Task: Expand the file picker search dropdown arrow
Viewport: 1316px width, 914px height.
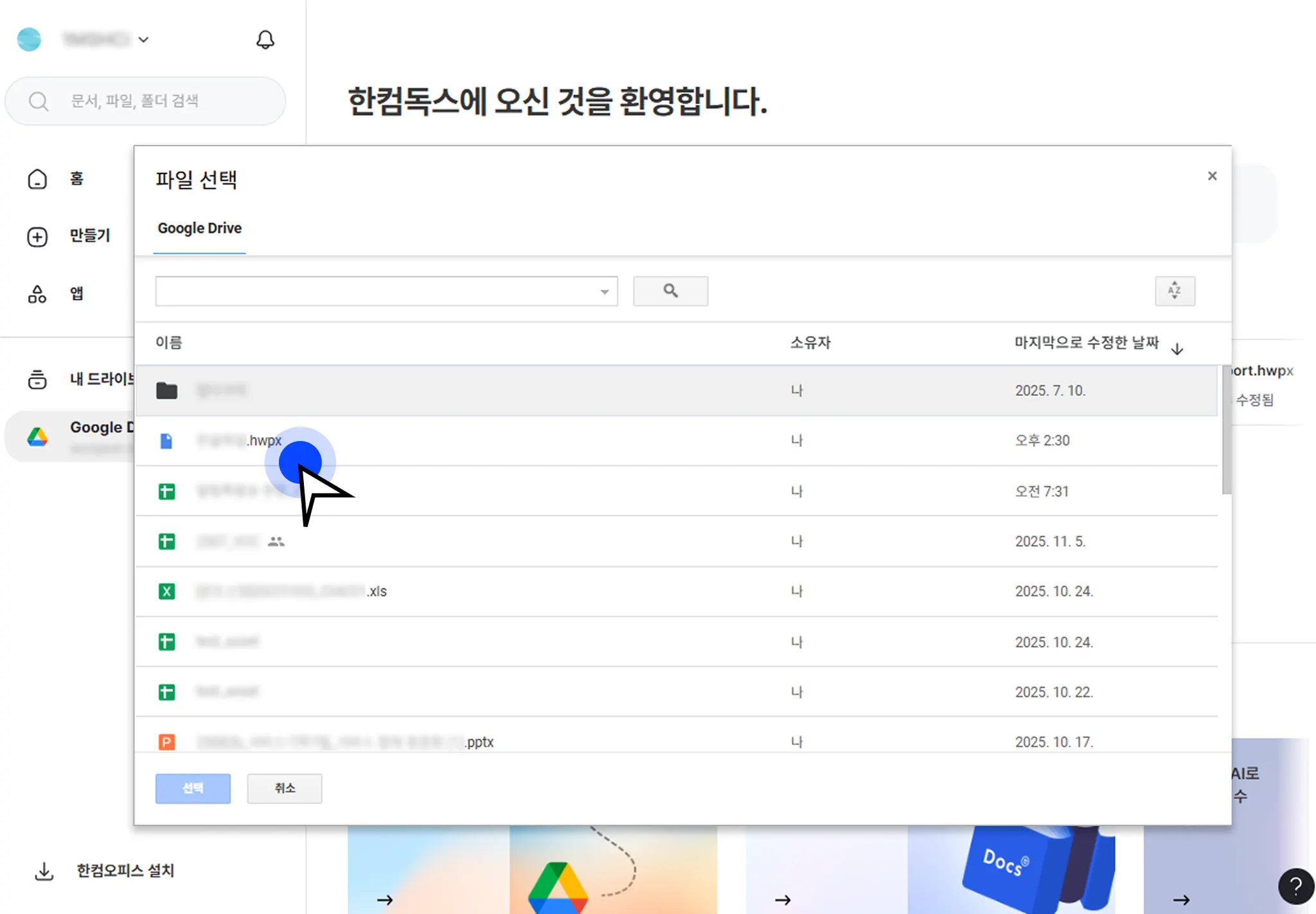Action: (604, 292)
